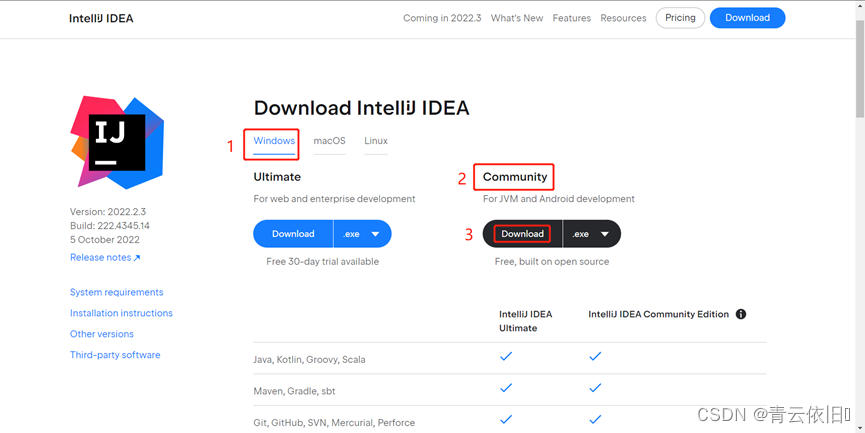This screenshot has width=865, height=433.
Task: Click the 'Maven, Gradle, sbt' row text
Action: point(294,391)
